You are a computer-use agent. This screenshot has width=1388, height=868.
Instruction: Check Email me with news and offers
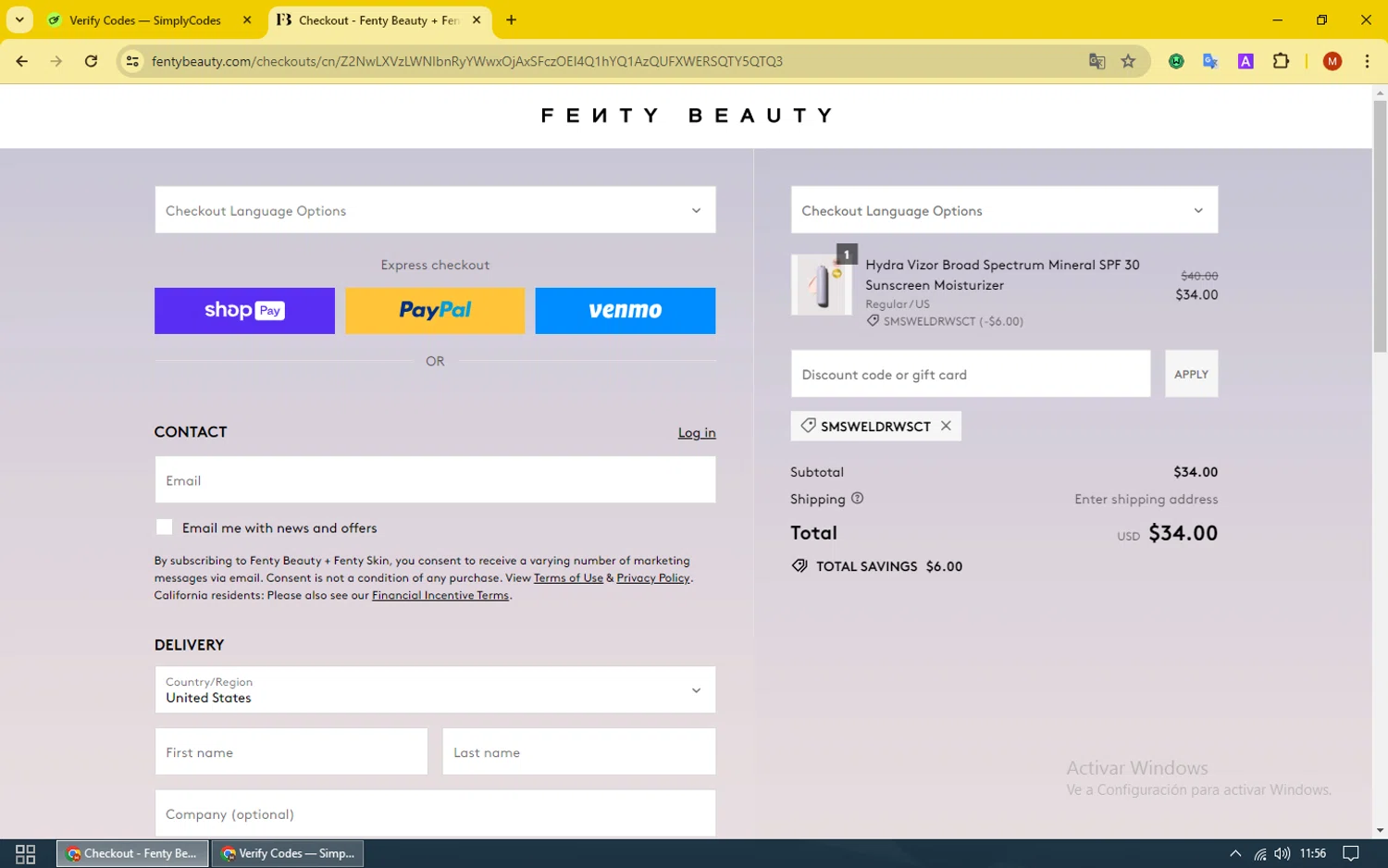165,527
